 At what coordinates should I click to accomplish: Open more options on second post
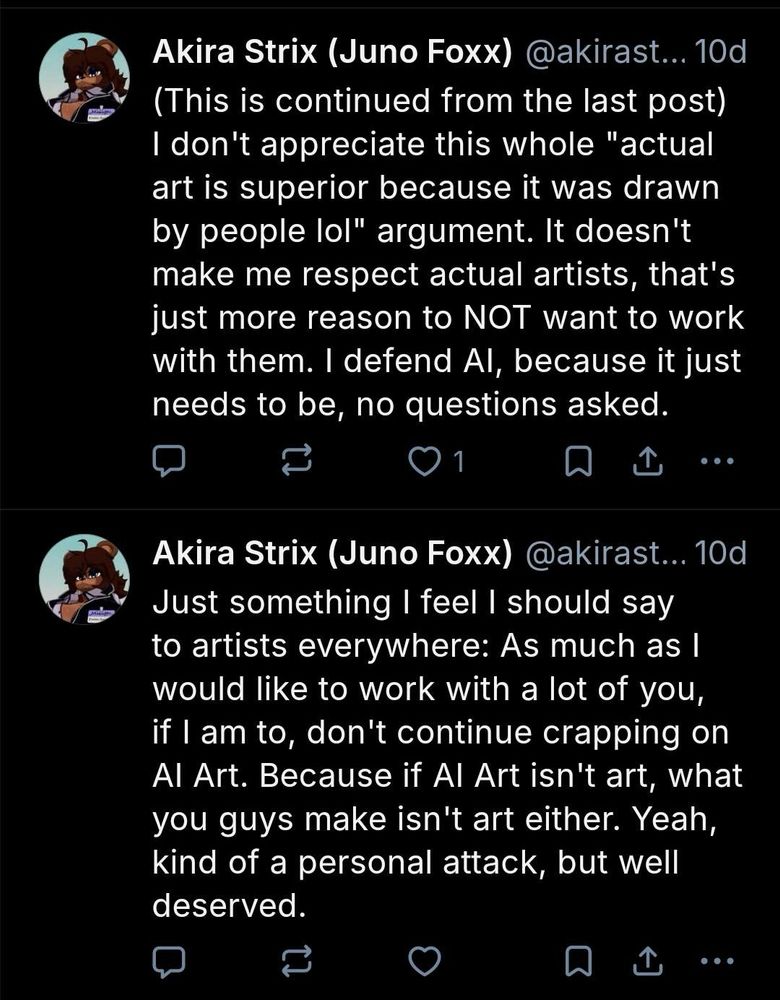718,959
